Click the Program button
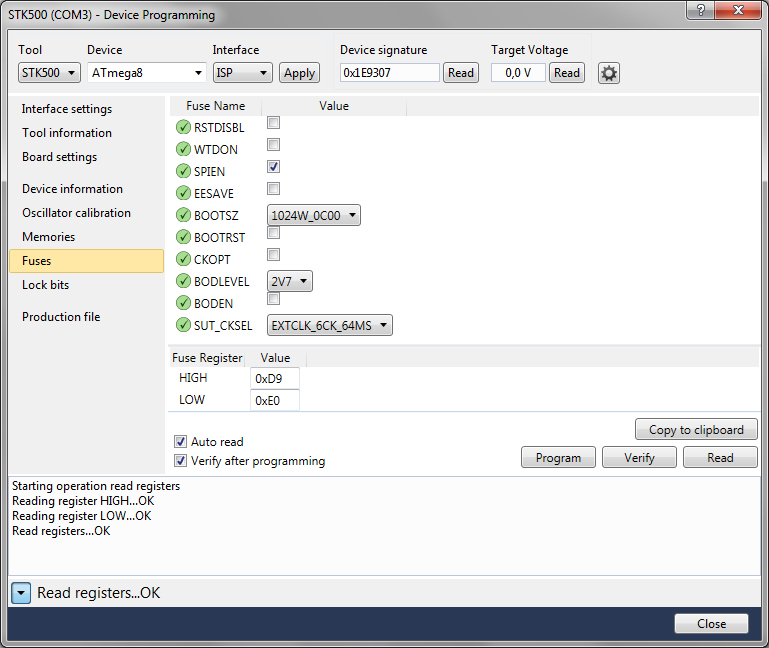 (558, 458)
